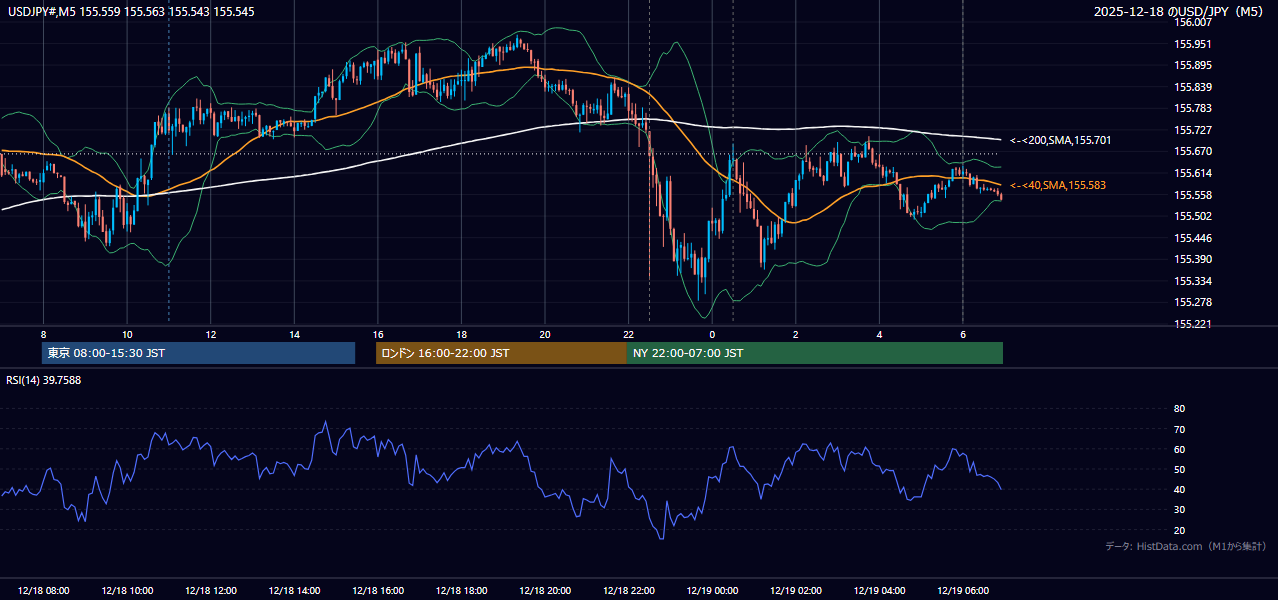The image size is (1278, 600).
Task: Click RSI axis level 80
Action: pyautogui.click(x=1179, y=409)
